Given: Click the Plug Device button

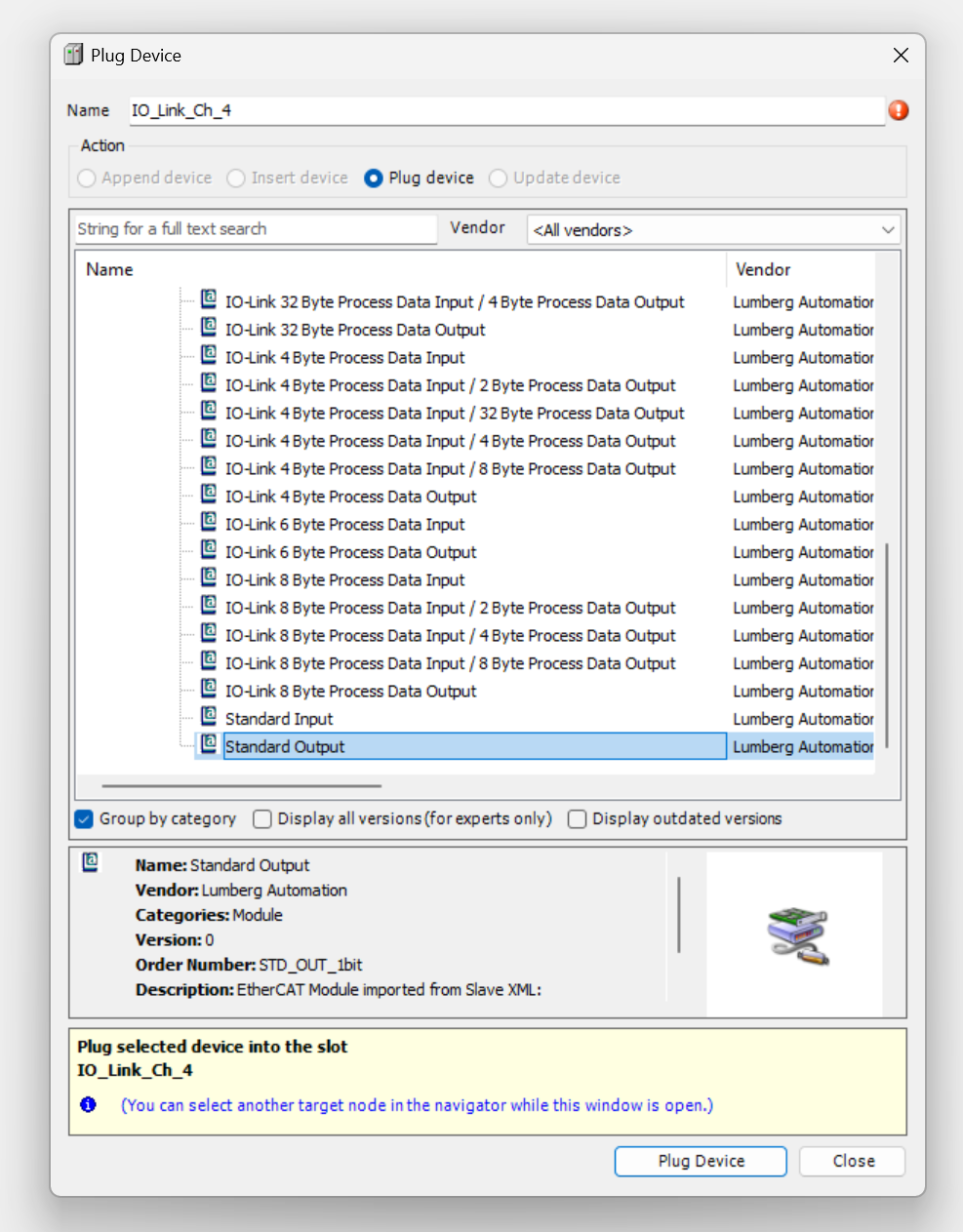Looking at the screenshot, I should point(701,1161).
